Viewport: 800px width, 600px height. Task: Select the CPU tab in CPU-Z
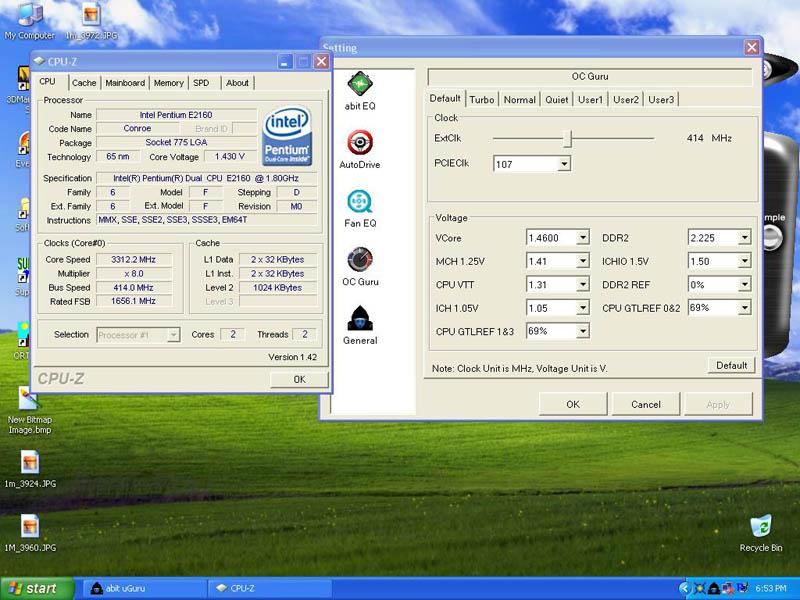[x=47, y=82]
